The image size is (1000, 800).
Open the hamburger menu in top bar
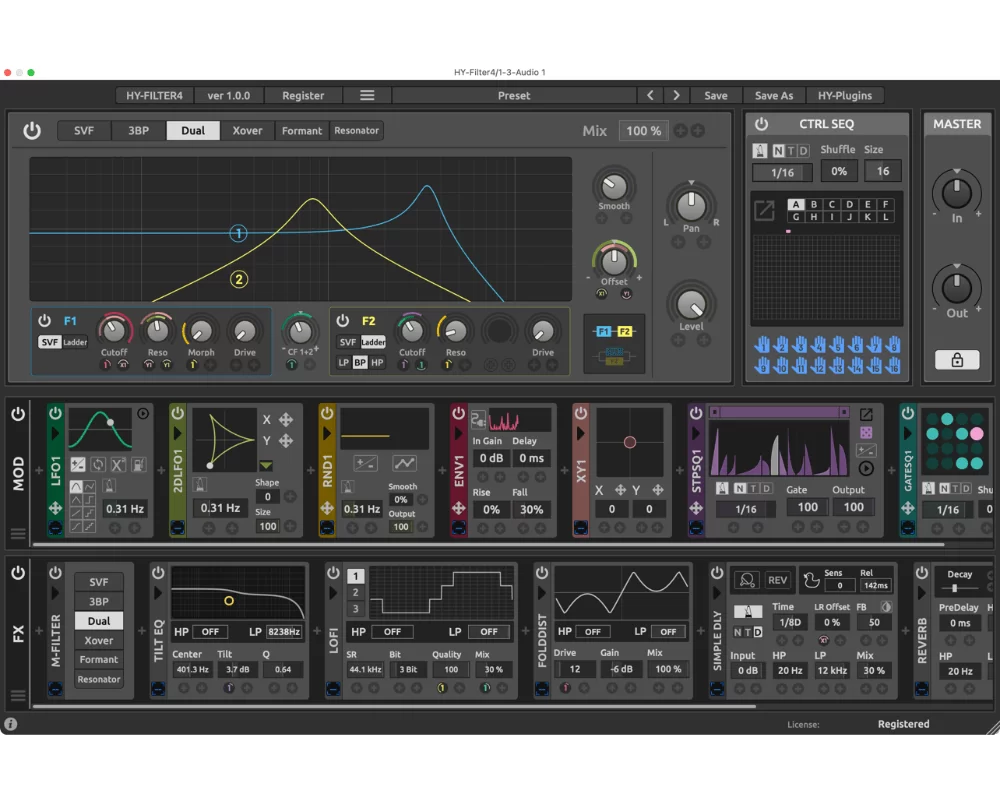click(x=367, y=95)
